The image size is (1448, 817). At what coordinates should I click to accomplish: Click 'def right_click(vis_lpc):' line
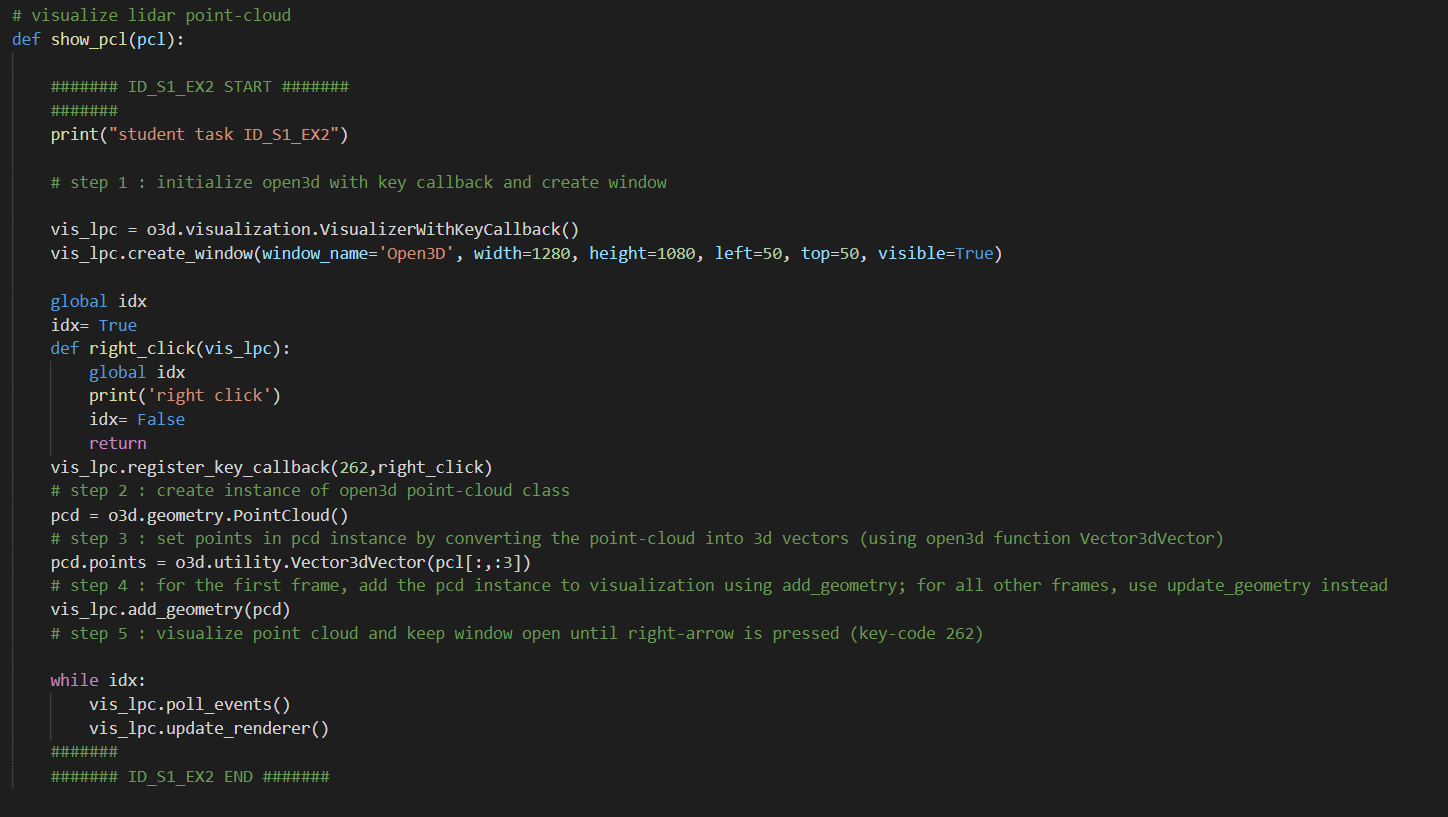171,349
